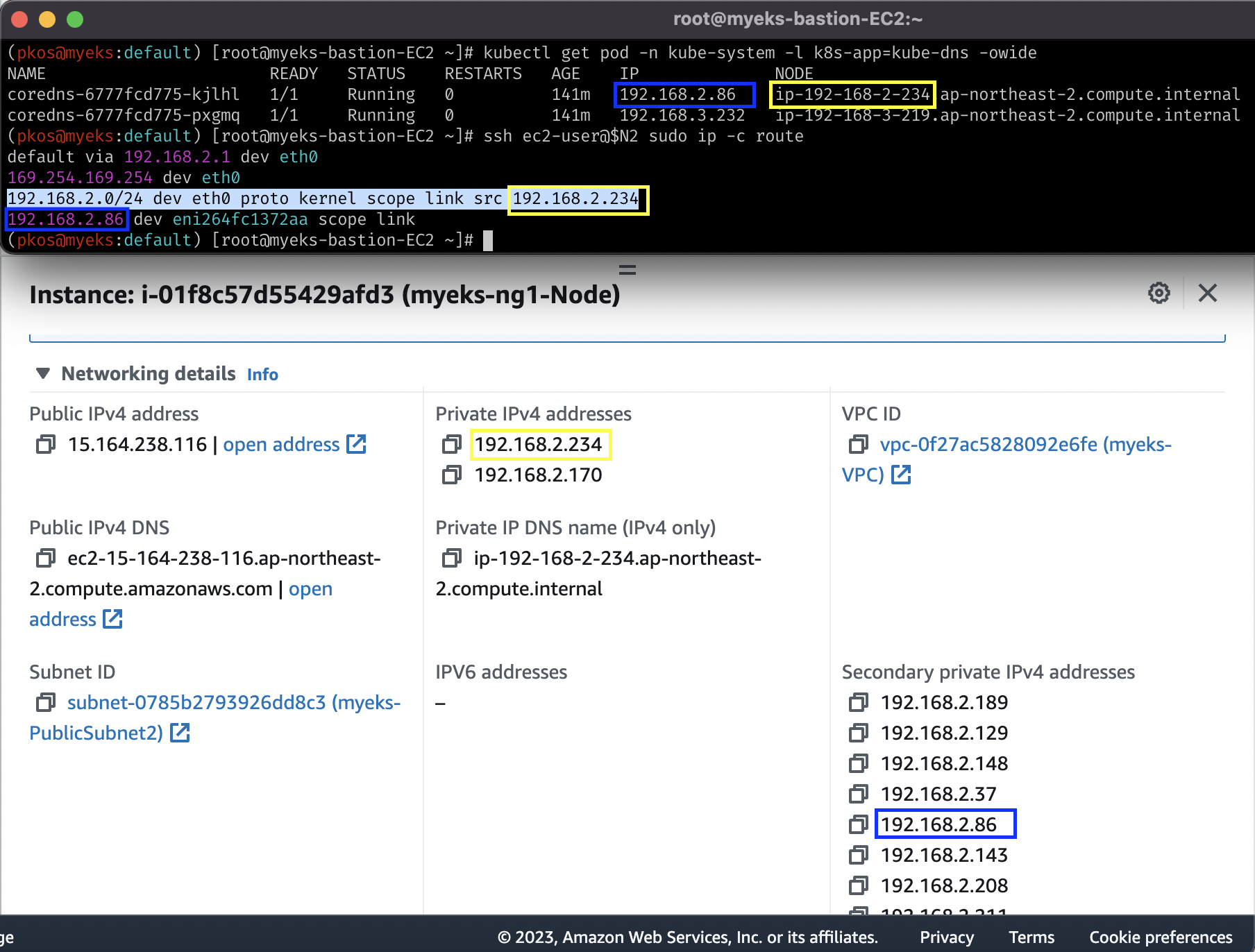Copy secondary IP 192.168.2.143
This screenshot has height=952, width=1255.
coord(859,855)
